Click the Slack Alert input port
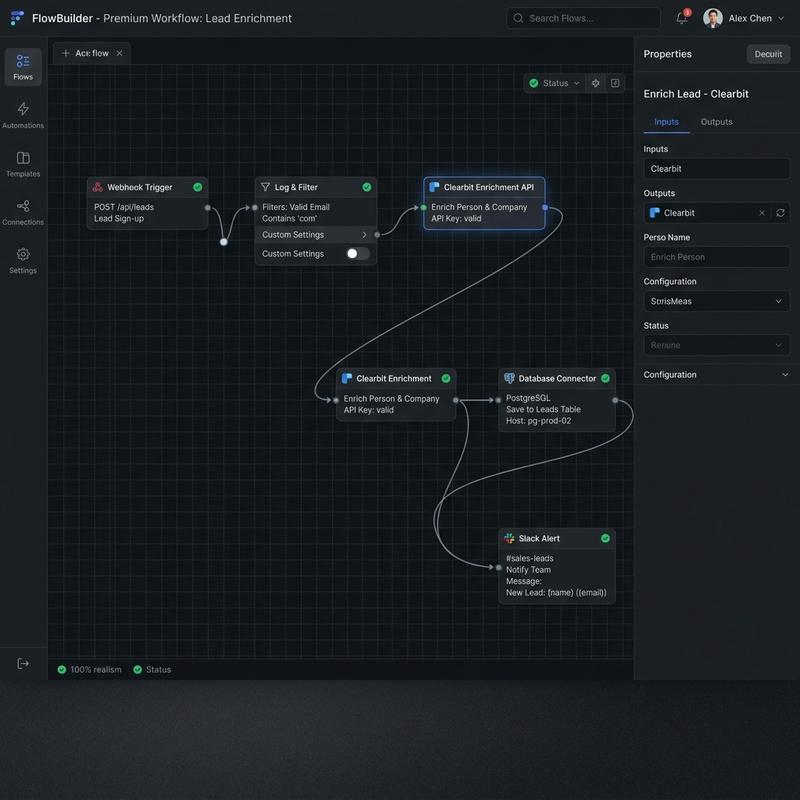 point(498,567)
